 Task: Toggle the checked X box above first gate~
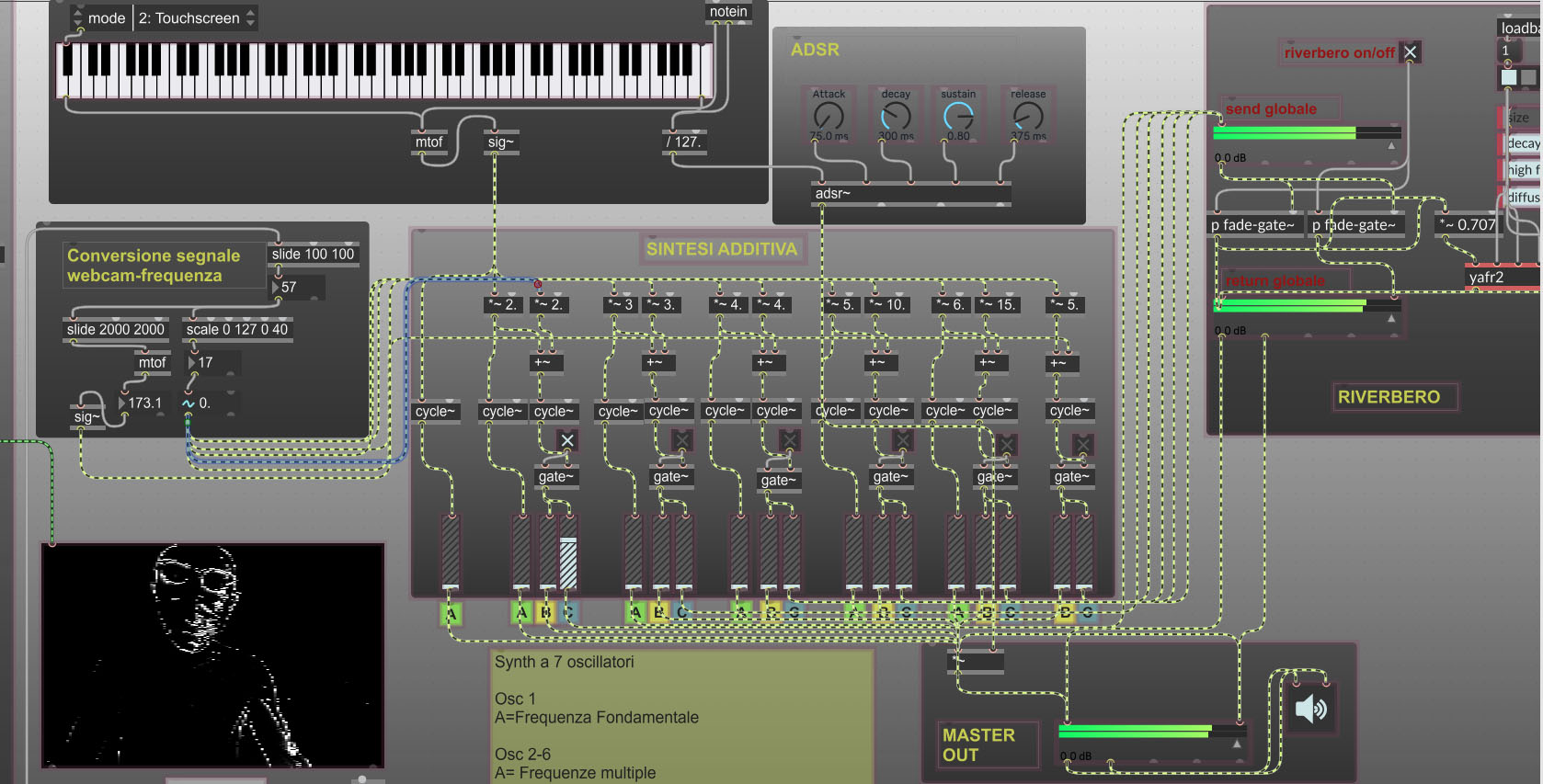click(x=567, y=440)
